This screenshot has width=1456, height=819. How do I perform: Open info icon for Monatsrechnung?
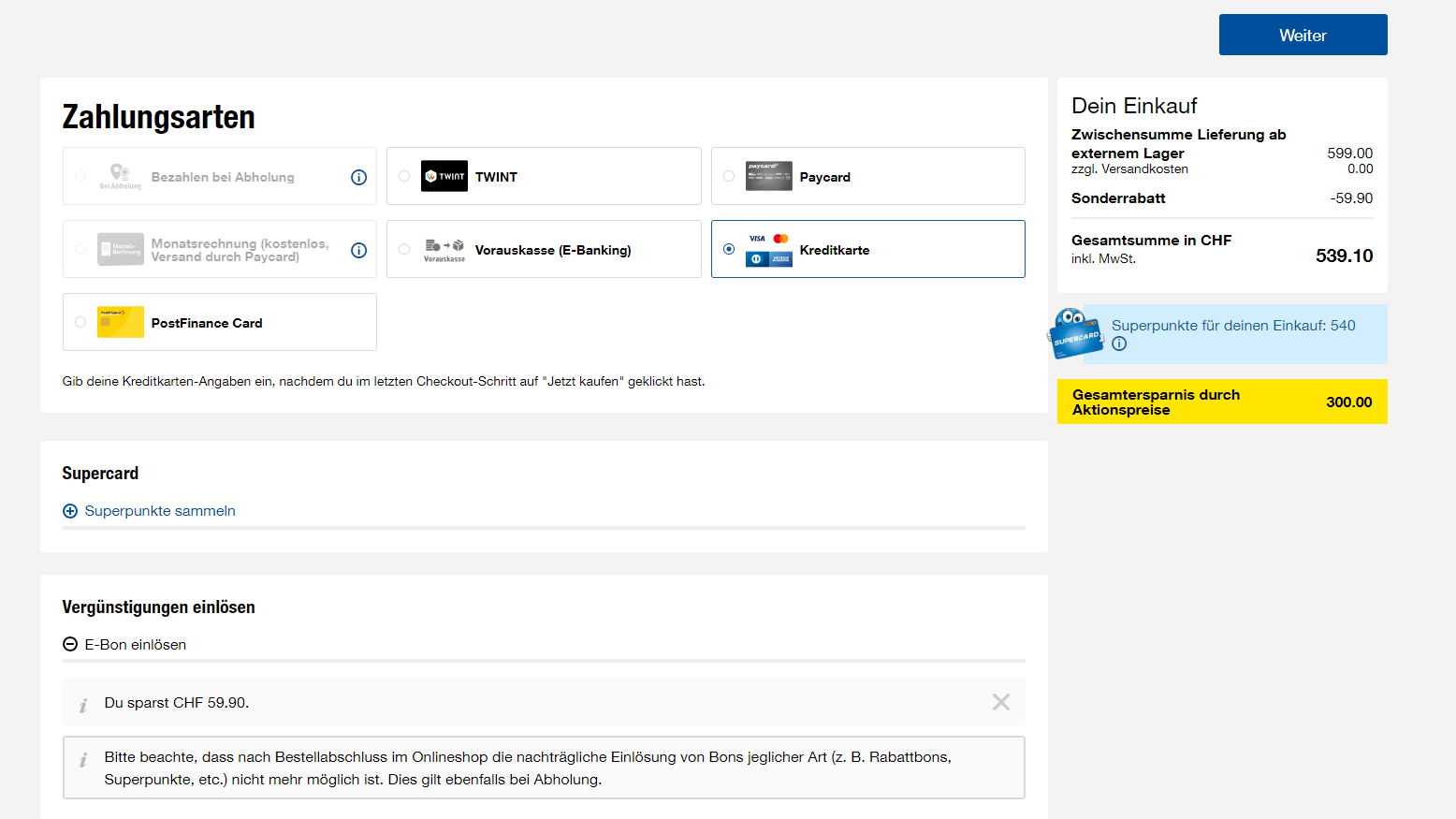pos(358,250)
